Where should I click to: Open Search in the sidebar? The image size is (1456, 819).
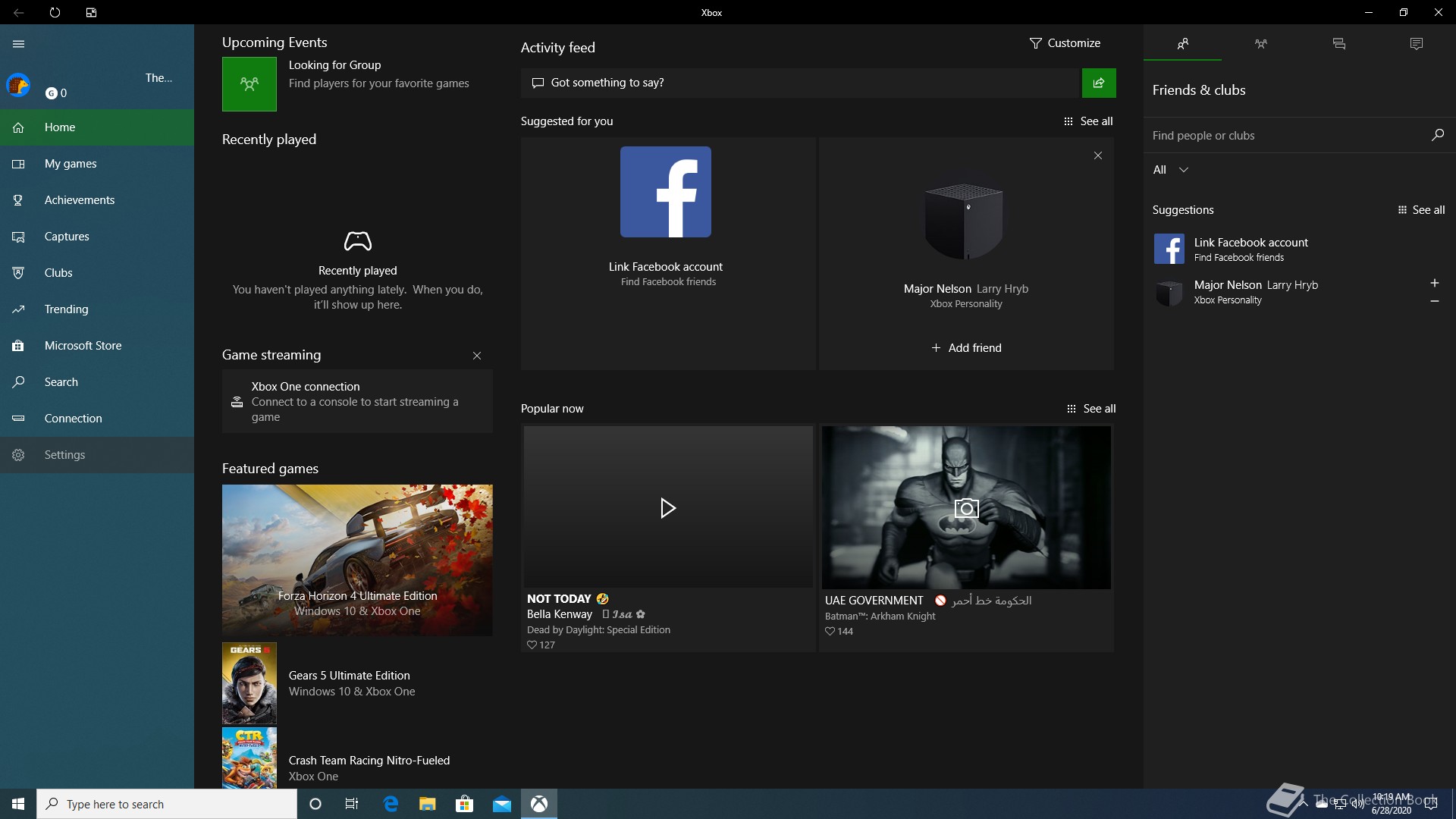click(x=97, y=382)
